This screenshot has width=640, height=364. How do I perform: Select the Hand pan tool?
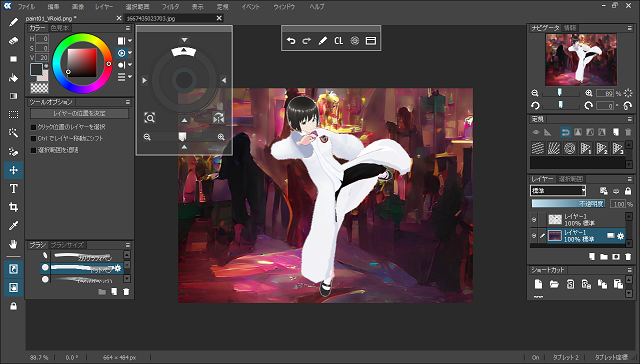13,244
